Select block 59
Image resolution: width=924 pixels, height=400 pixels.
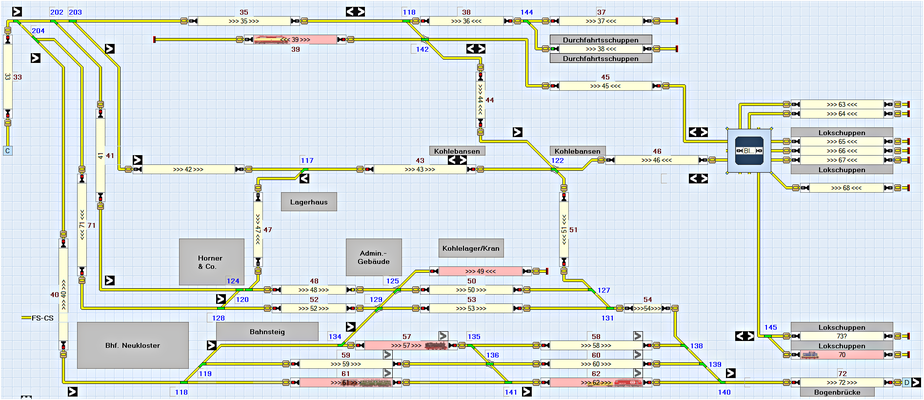(346, 364)
